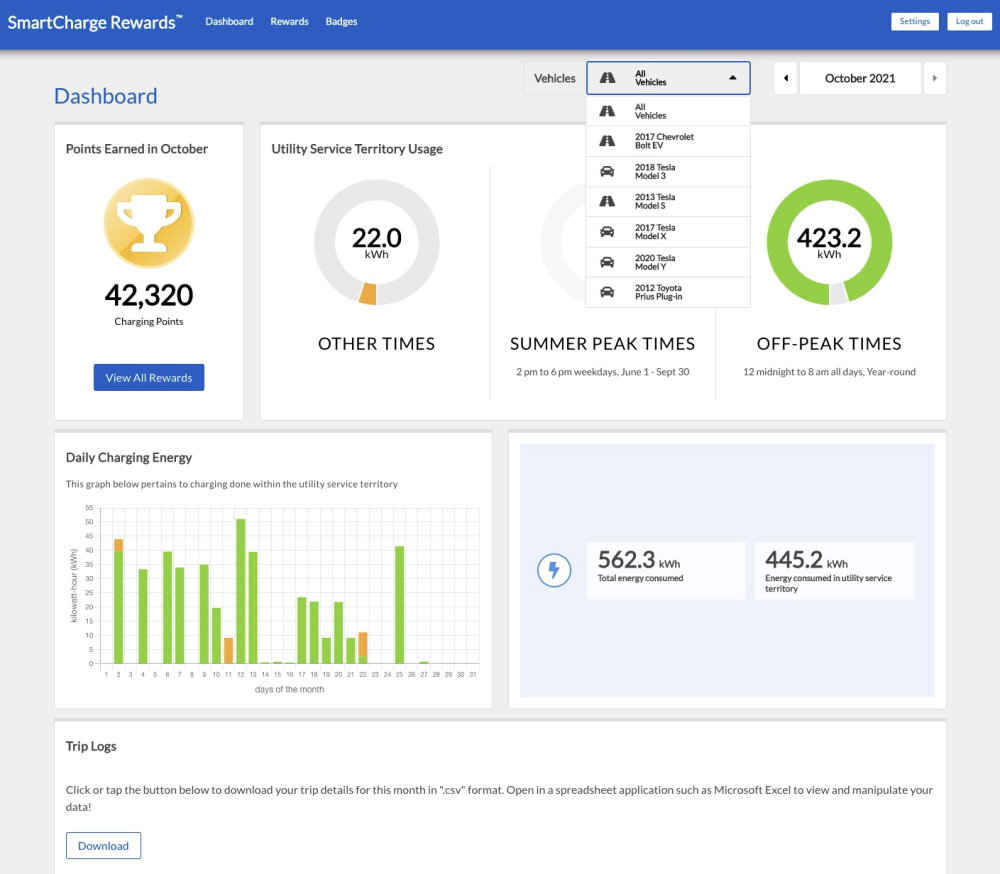Collapse the All Vehicles dropdown selector
This screenshot has height=874, width=1000.
668,78
